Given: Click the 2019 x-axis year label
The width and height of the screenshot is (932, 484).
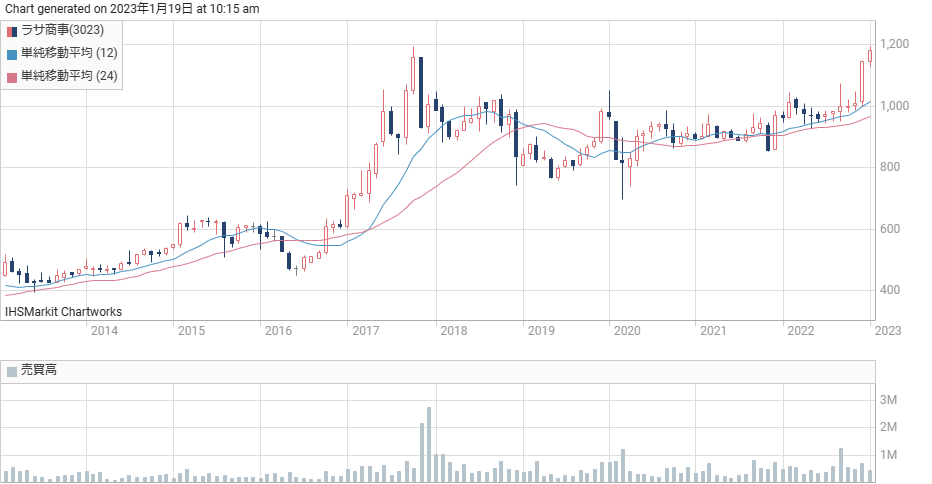Looking at the screenshot, I should (x=541, y=331).
